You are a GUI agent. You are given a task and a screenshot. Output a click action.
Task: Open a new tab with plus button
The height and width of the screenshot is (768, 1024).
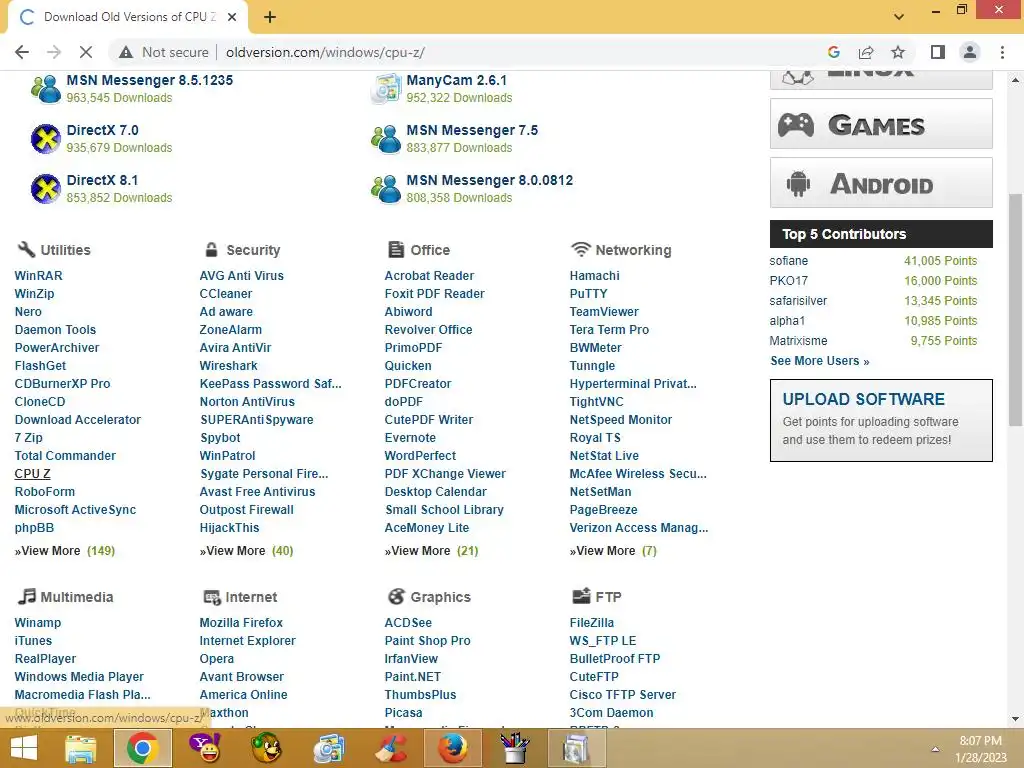click(x=270, y=17)
